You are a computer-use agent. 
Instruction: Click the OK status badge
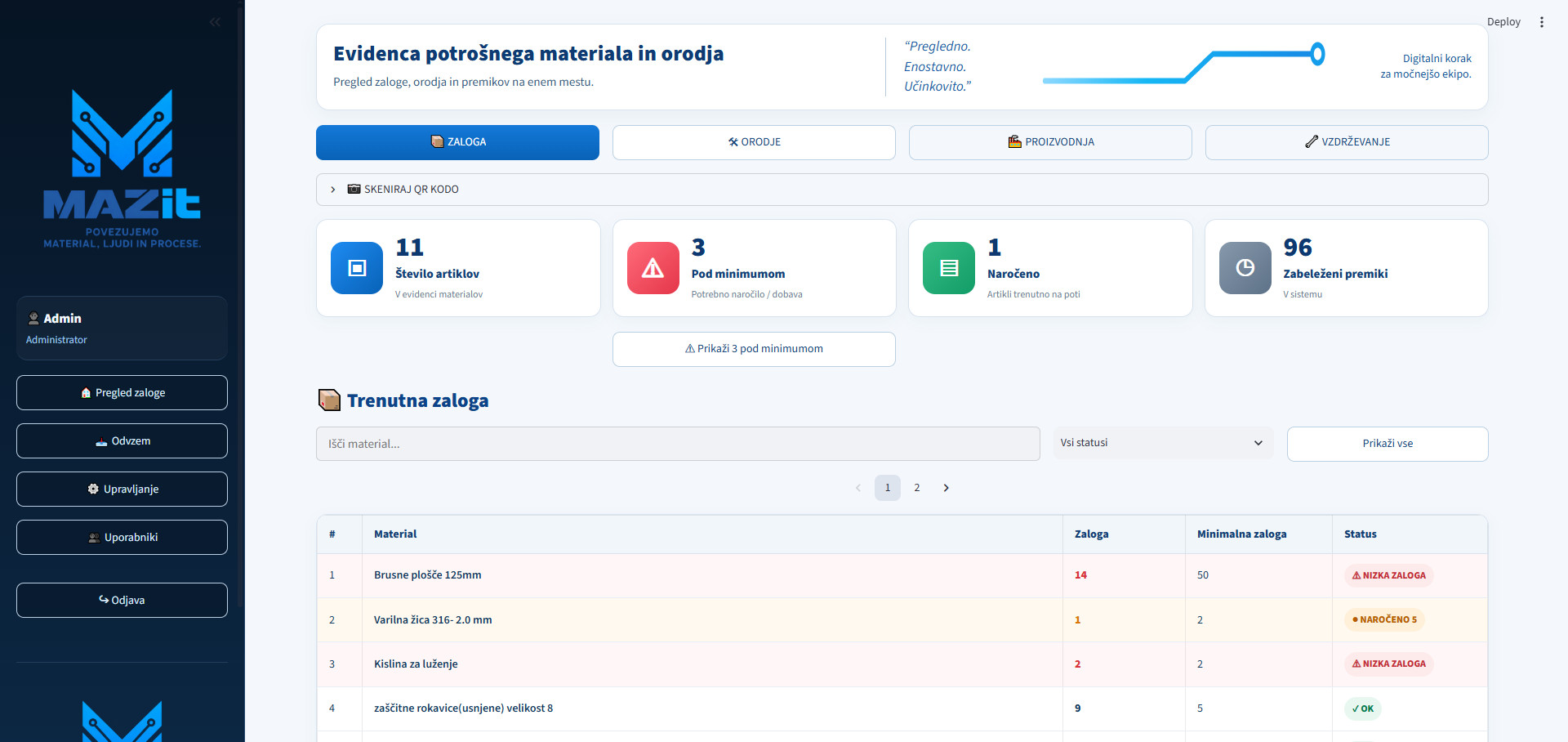1362,708
